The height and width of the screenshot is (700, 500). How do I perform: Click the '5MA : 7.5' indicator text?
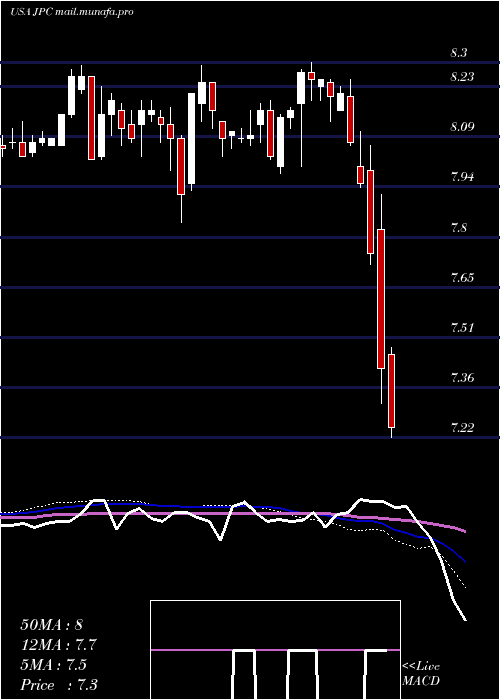click(x=54, y=665)
